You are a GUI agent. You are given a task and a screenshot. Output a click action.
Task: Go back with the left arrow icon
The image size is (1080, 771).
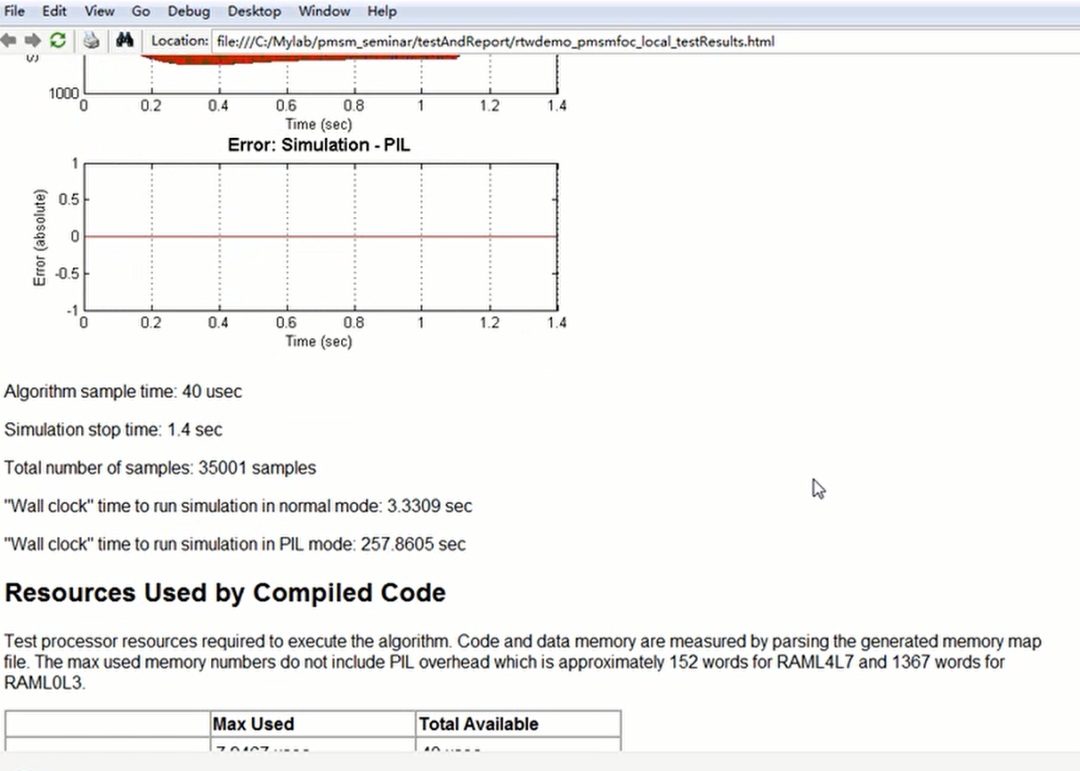coord(8,41)
